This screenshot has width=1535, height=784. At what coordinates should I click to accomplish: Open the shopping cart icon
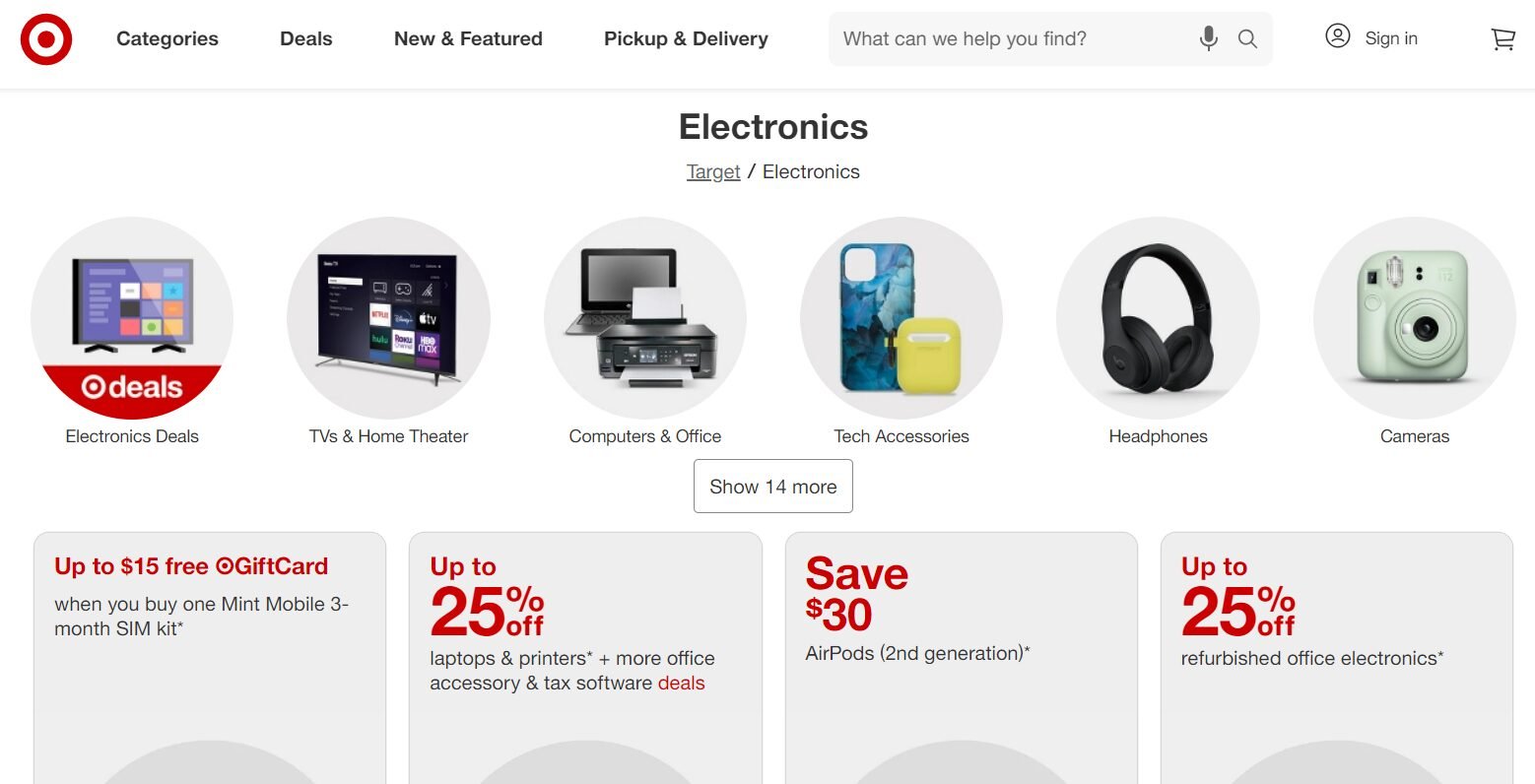click(1502, 38)
